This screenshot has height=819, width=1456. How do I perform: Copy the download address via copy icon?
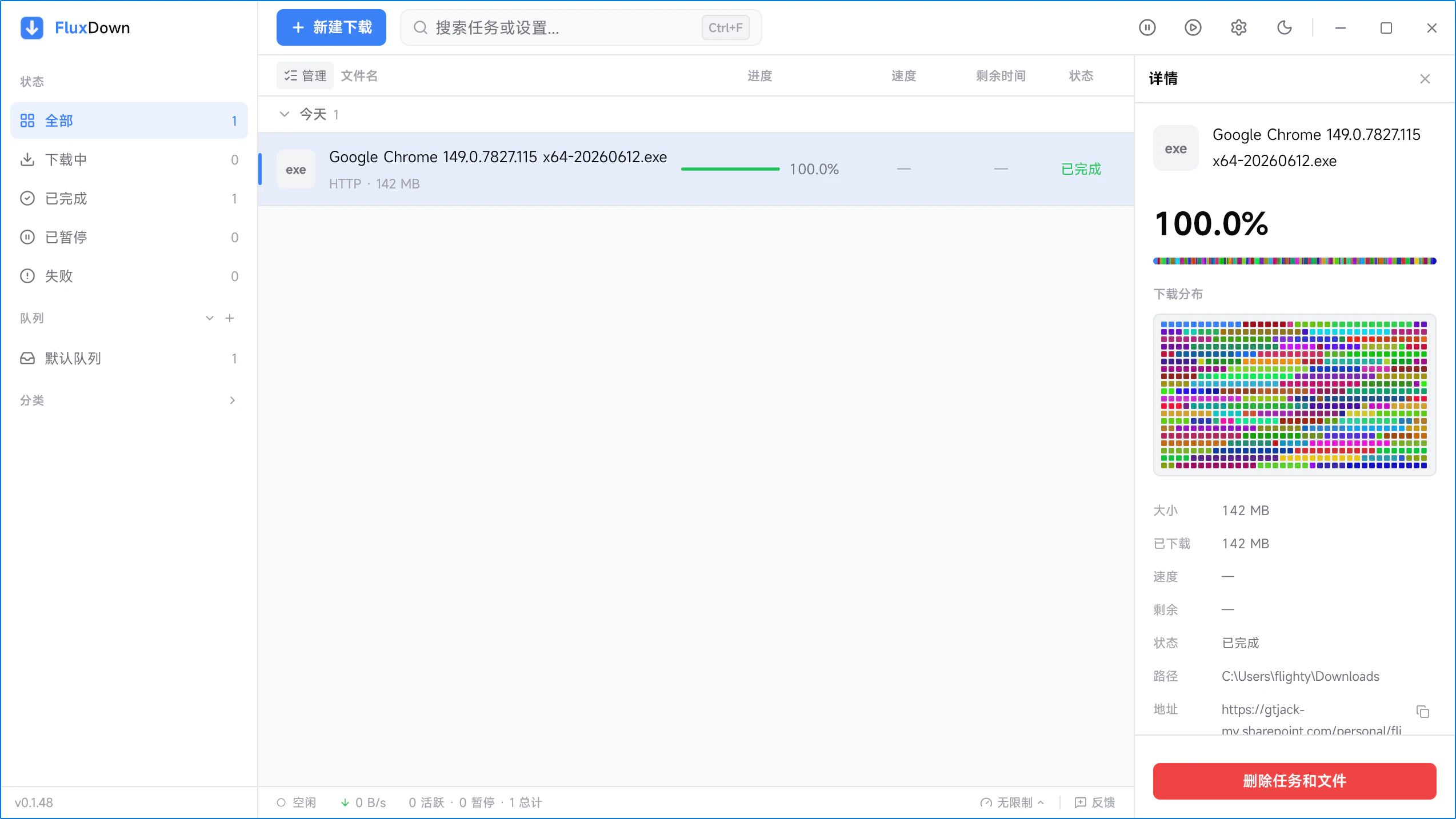1423,712
